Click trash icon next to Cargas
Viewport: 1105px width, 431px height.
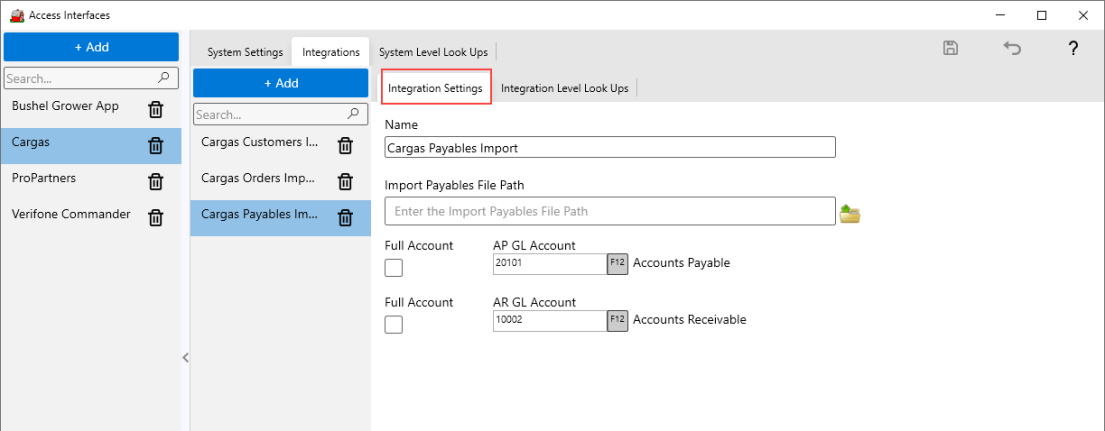156,145
